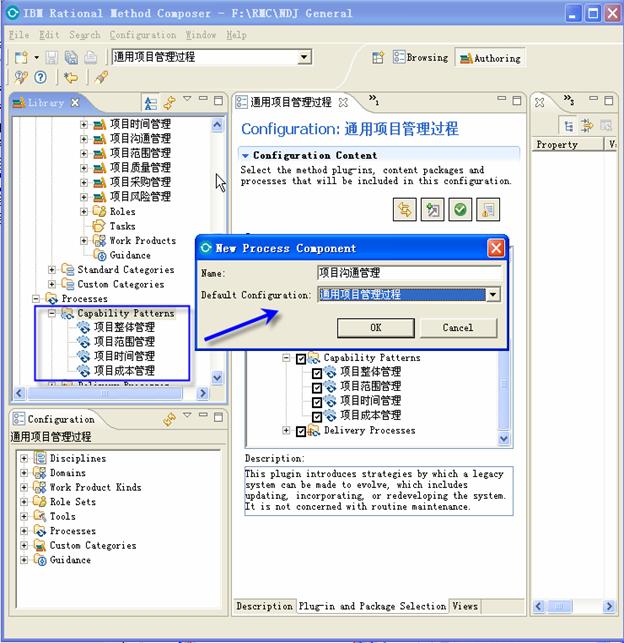Uncheck the Capability Patterns checkbox

[x=301, y=359]
